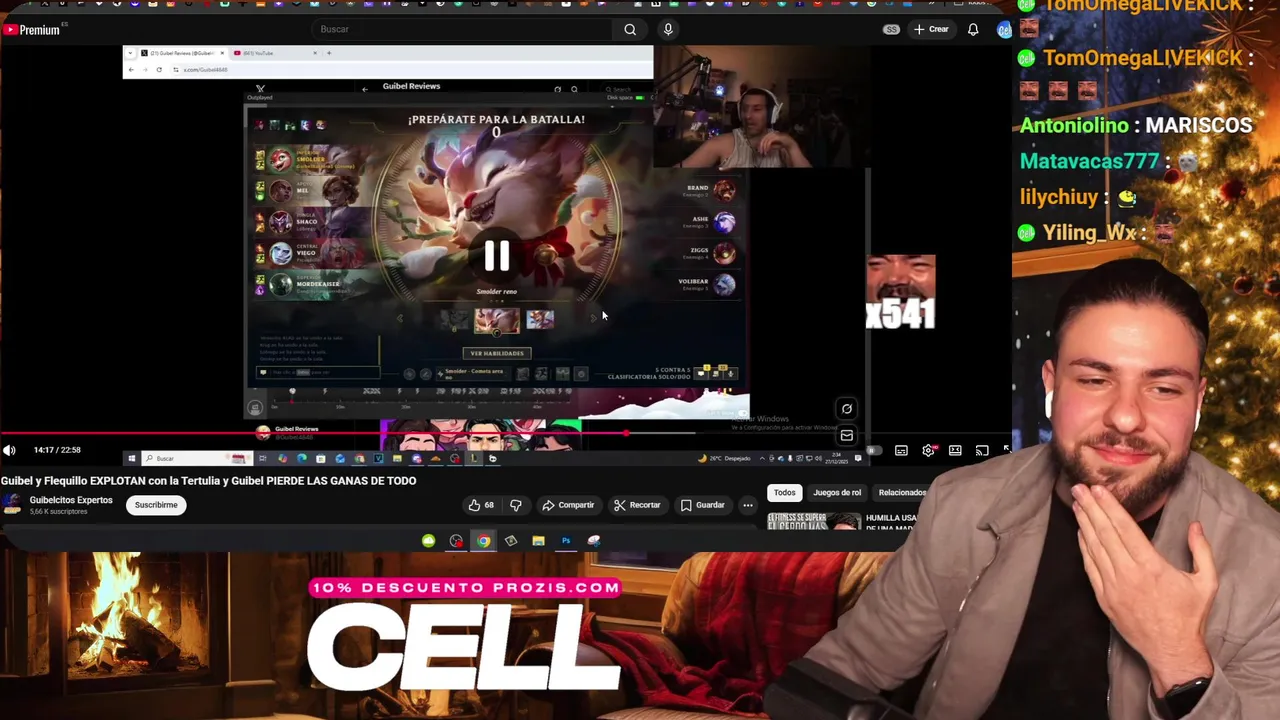Open the HUMILLA USA recommended video thumbnail
The image size is (1280, 720).
[x=814, y=520]
